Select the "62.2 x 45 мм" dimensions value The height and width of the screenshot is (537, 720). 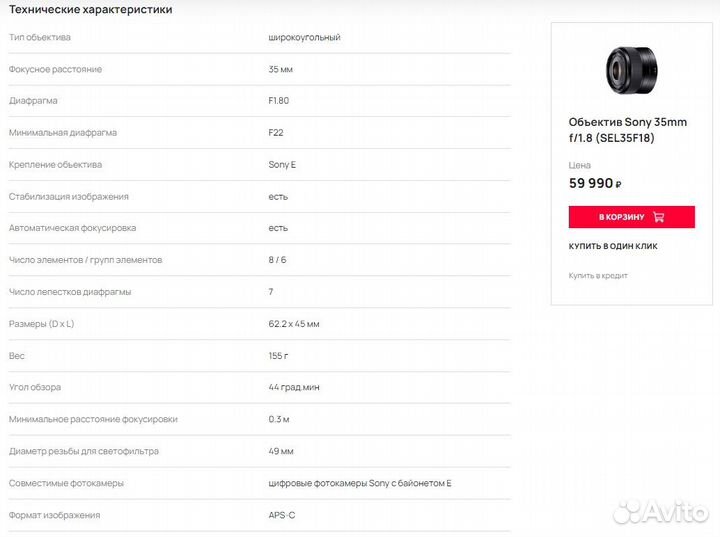coord(294,324)
